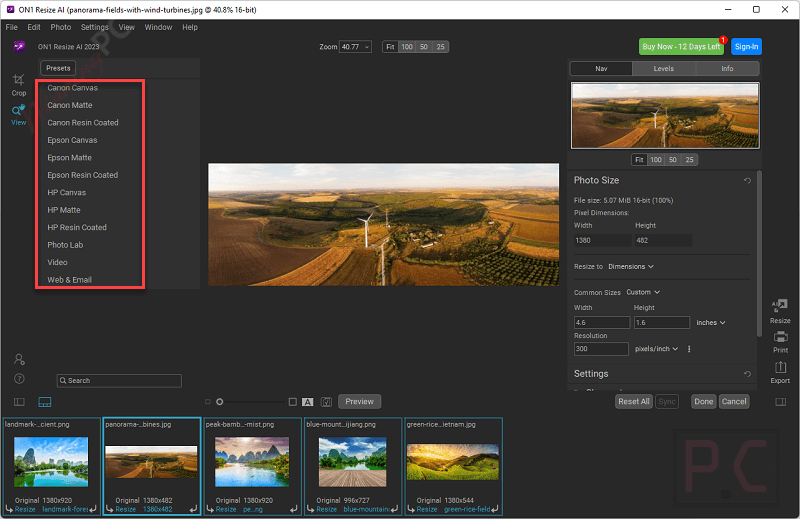The width and height of the screenshot is (800, 519).
Task: Switch to the Levels tab
Action: [x=664, y=69]
